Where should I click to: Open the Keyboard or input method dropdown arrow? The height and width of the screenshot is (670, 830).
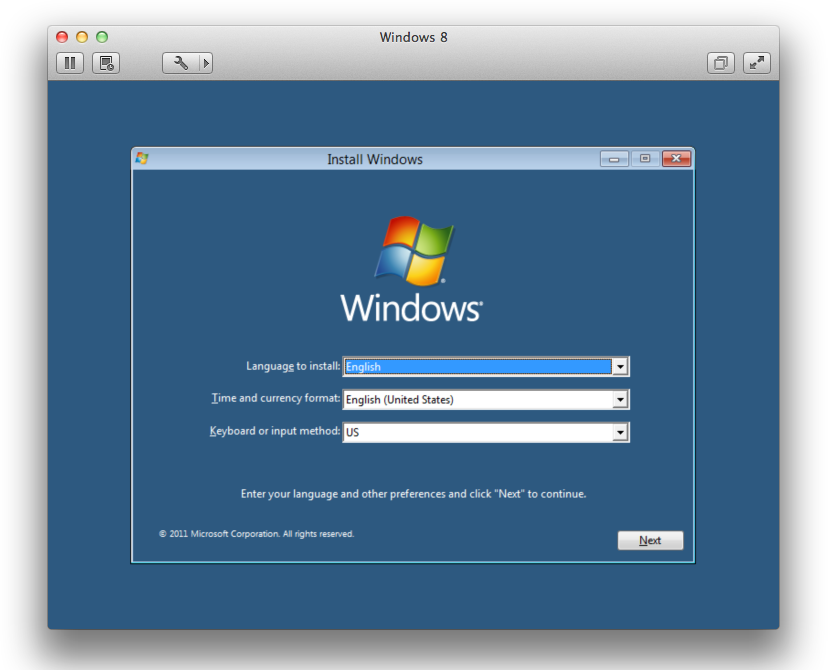620,432
